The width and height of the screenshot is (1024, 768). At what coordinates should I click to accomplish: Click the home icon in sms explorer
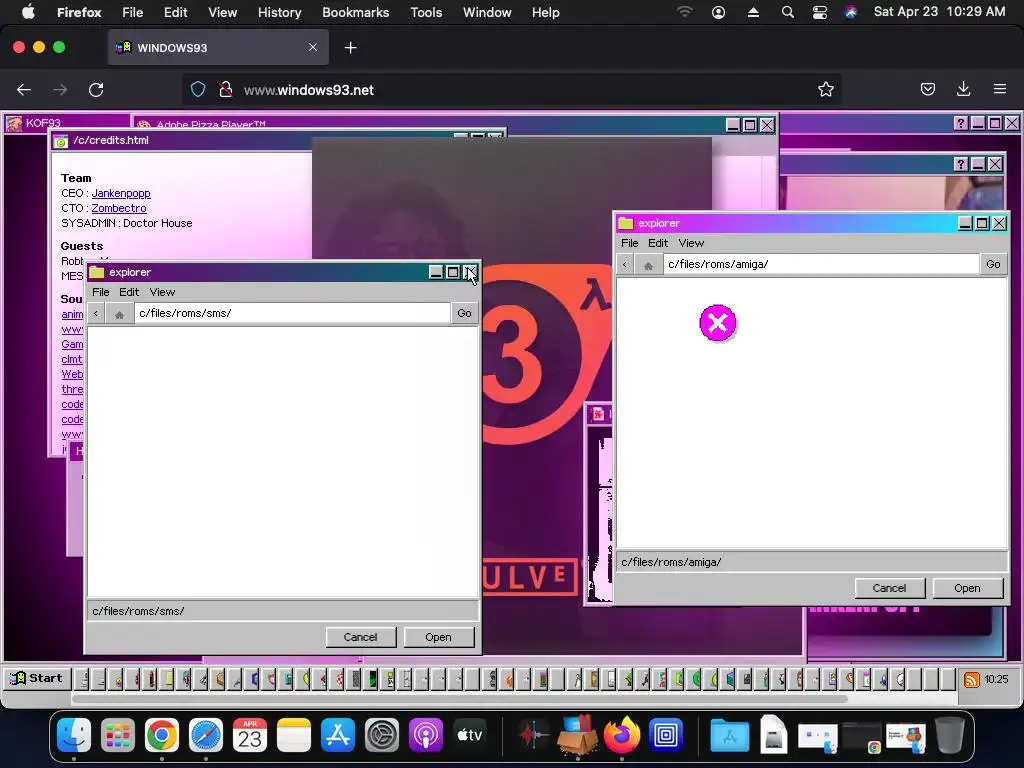click(119, 313)
